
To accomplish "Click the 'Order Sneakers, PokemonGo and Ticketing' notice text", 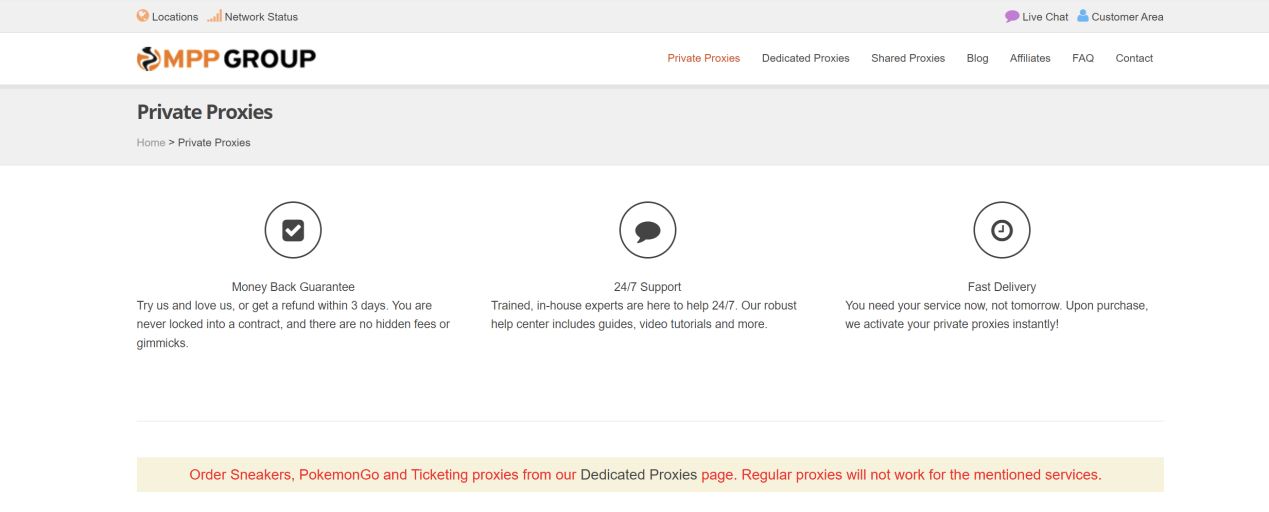I will click(x=645, y=475).
